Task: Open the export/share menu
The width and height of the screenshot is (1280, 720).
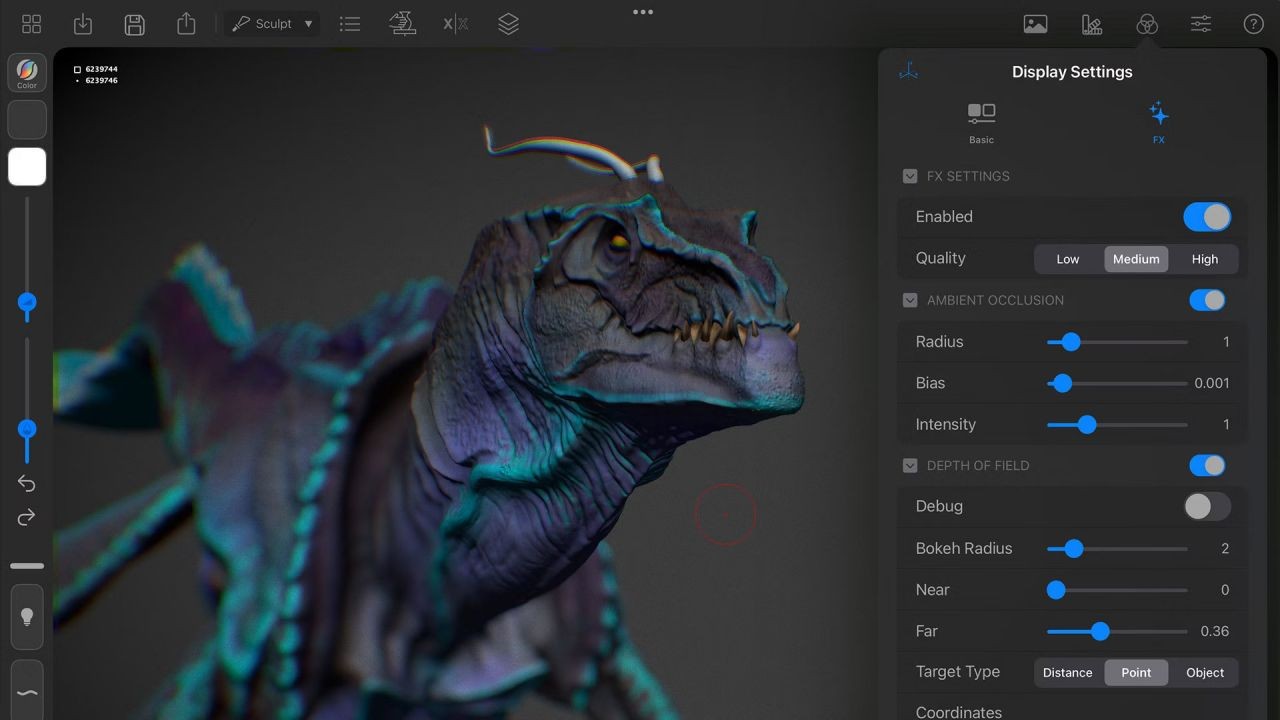Action: point(186,23)
